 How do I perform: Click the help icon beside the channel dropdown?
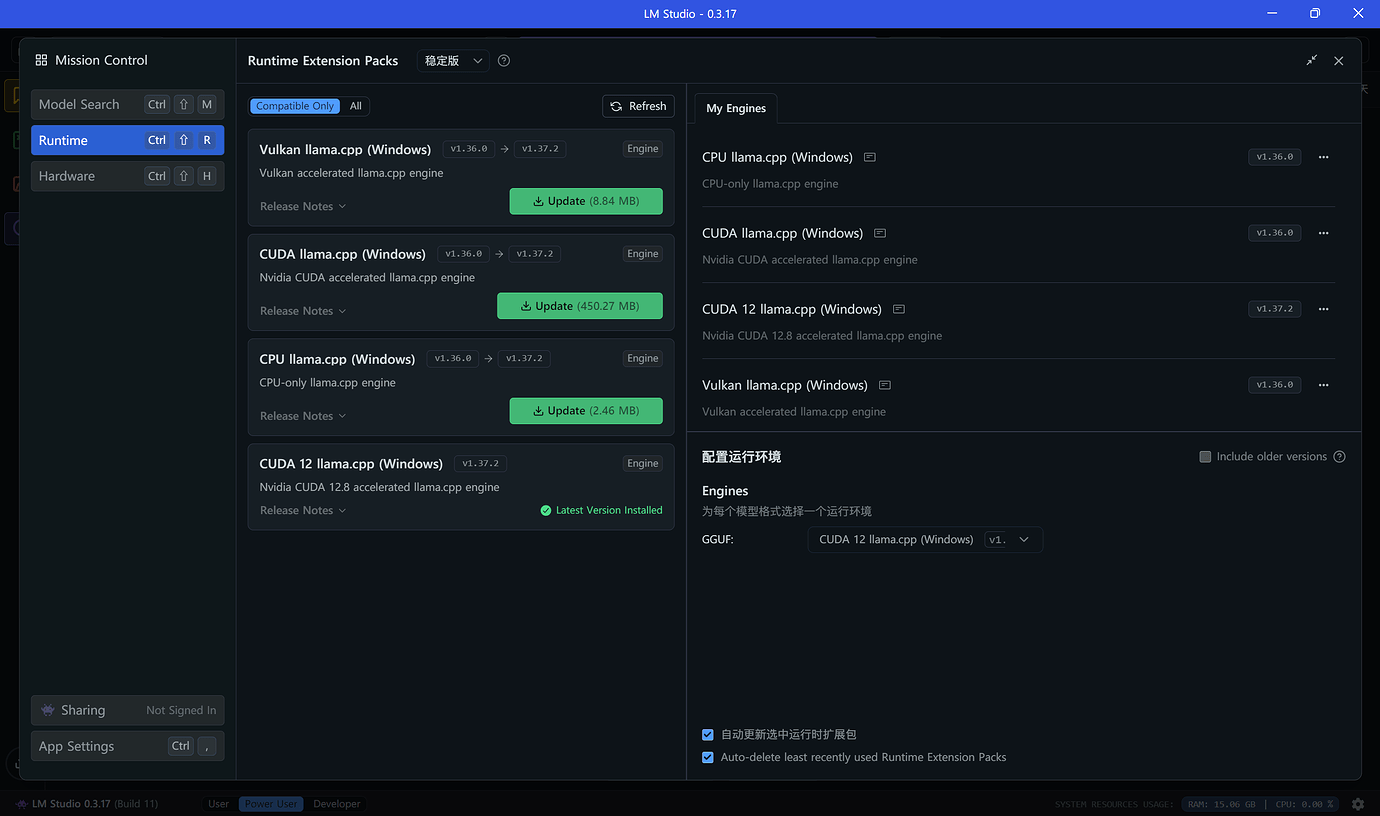coord(504,61)
